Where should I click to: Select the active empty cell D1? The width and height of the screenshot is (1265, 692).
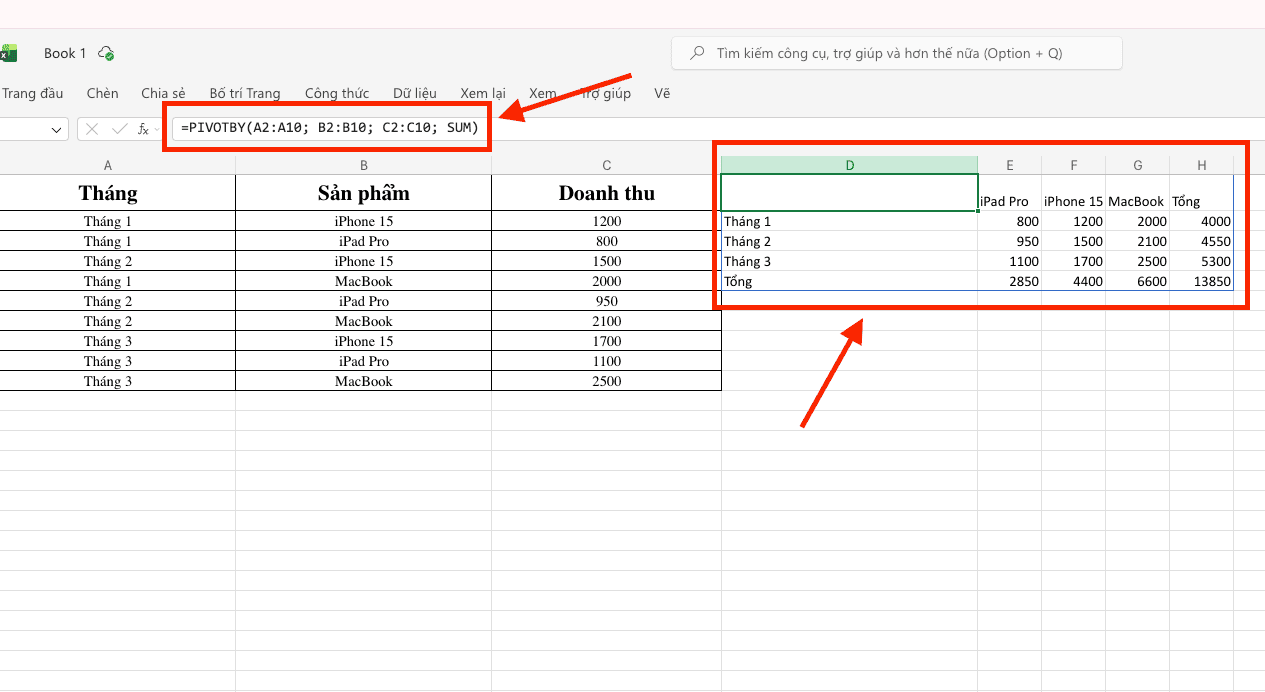[x=849, y=193]
